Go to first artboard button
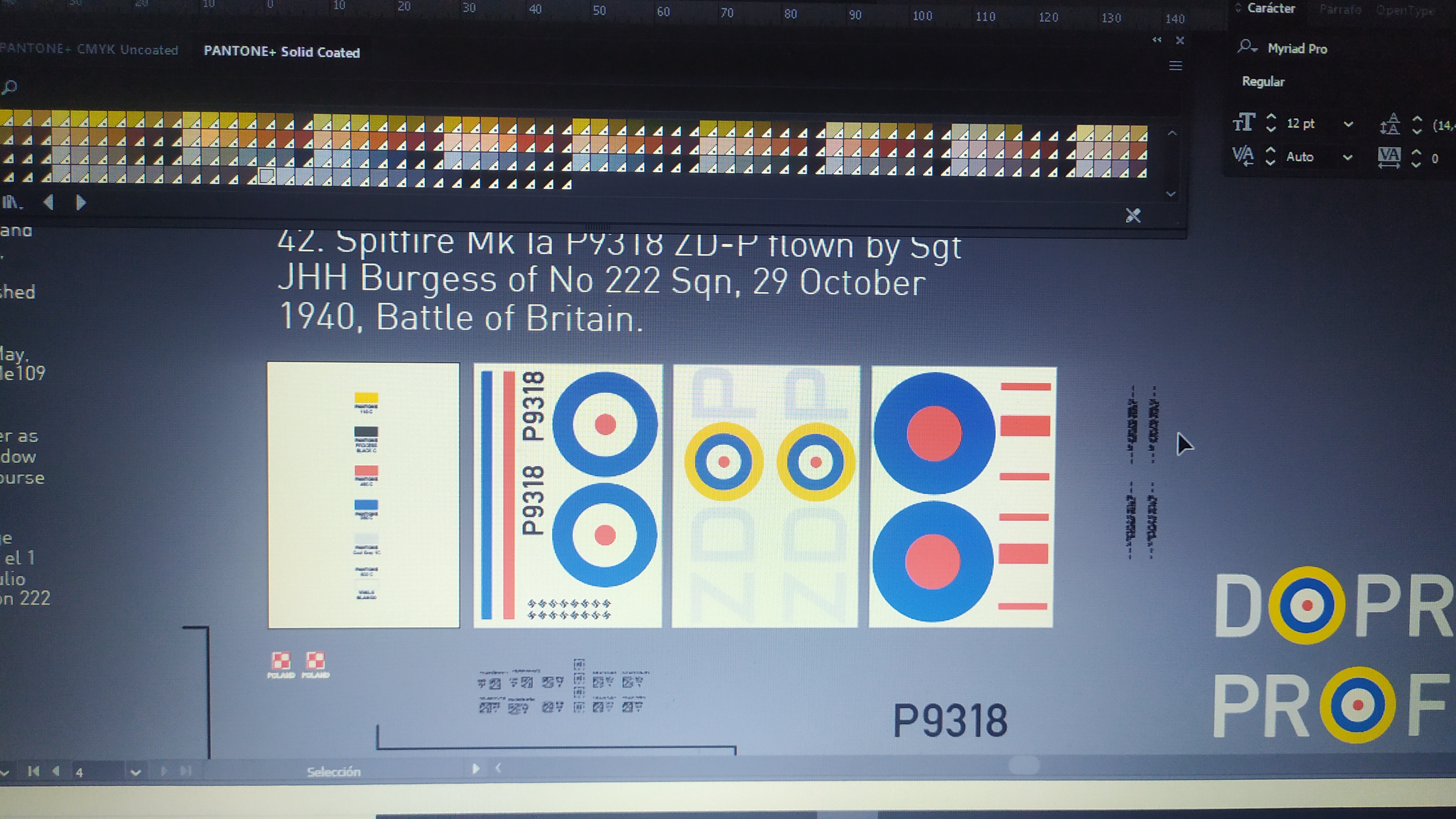 (x=33, y=771)
